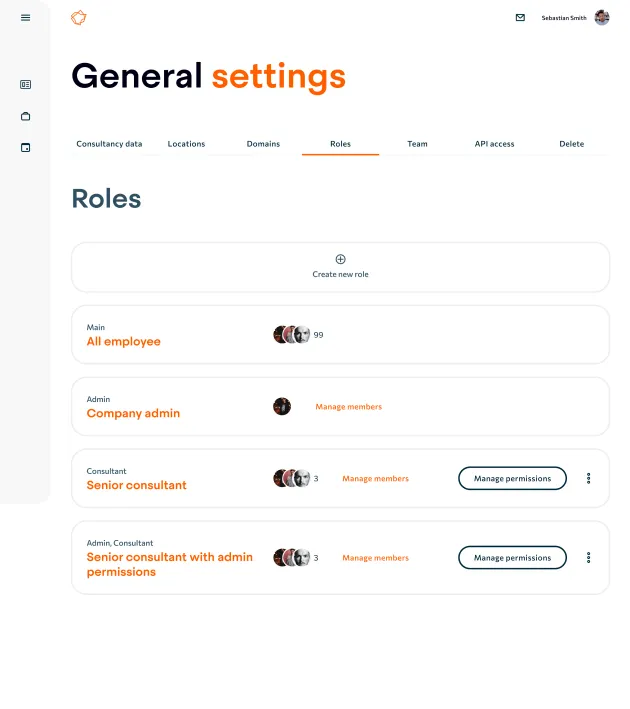The image size is (630, 709).
Task: Open Senior consultant three-dot options menu
Action: 588,478
